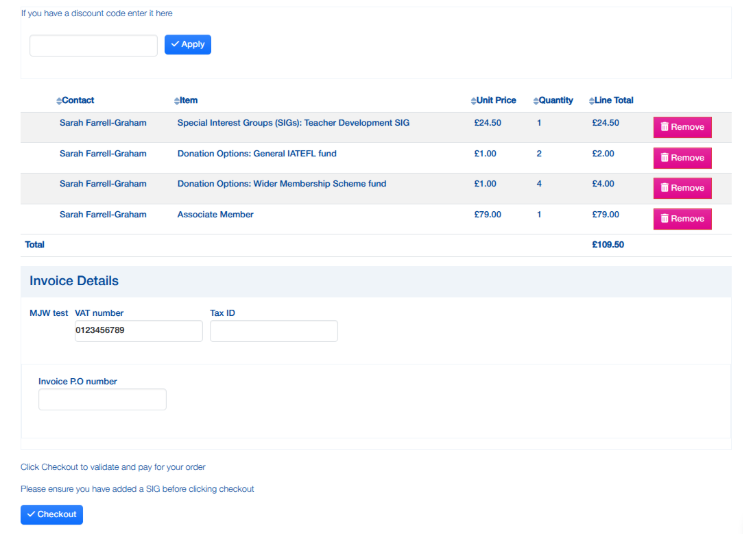
Task: Focus the discount code text field
Action: coord(93,45)
